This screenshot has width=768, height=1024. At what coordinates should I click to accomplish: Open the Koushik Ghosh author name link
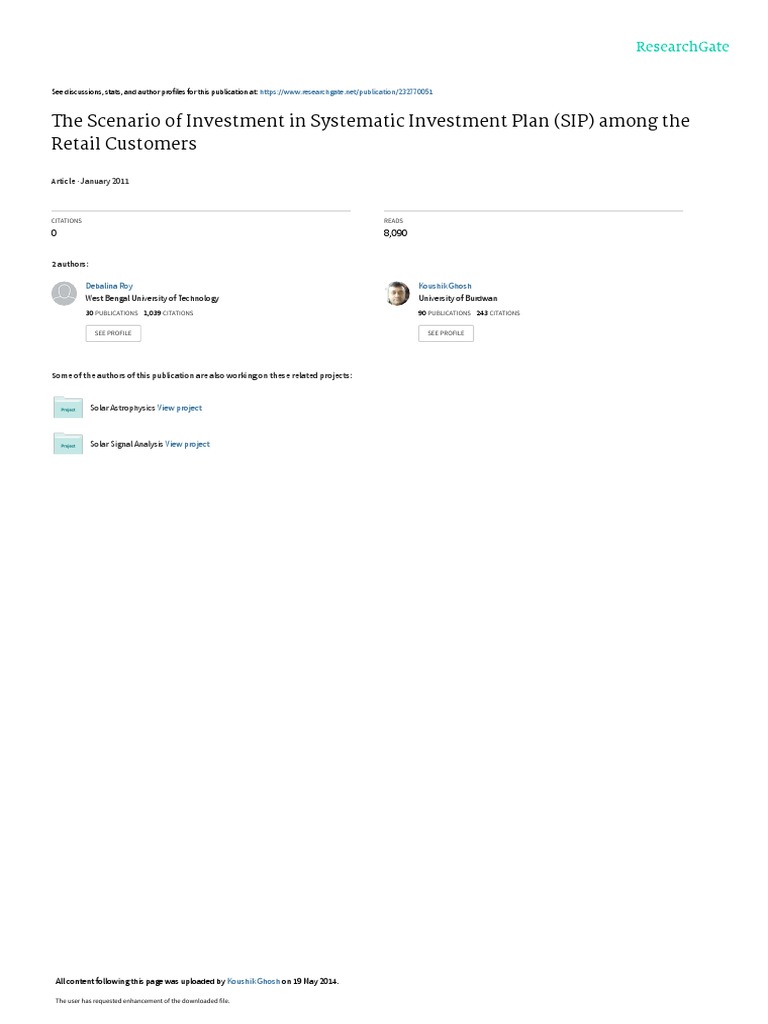[445, 286]
